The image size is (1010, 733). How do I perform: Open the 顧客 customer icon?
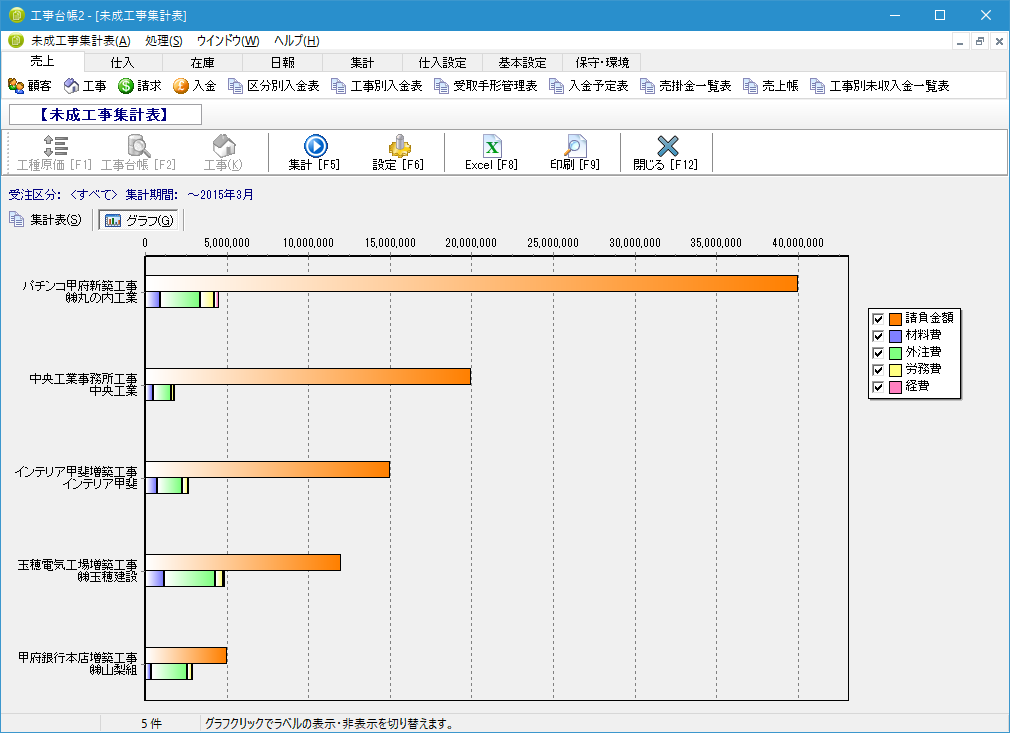30,86
